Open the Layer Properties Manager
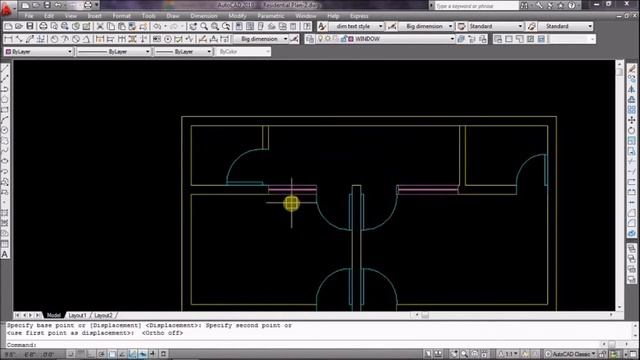 (310, 39)
